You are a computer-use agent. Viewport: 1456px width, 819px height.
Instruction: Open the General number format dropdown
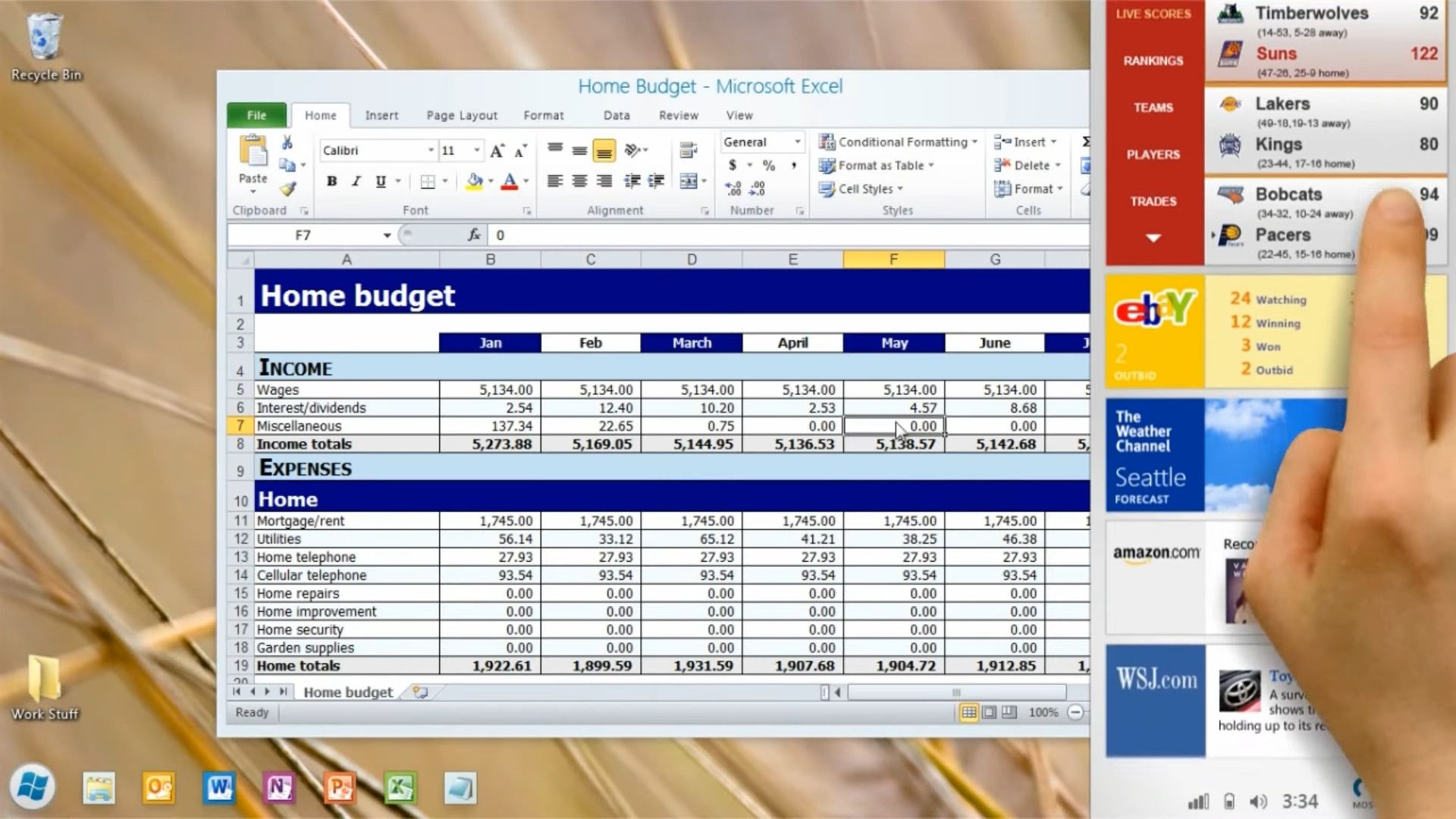797,142
